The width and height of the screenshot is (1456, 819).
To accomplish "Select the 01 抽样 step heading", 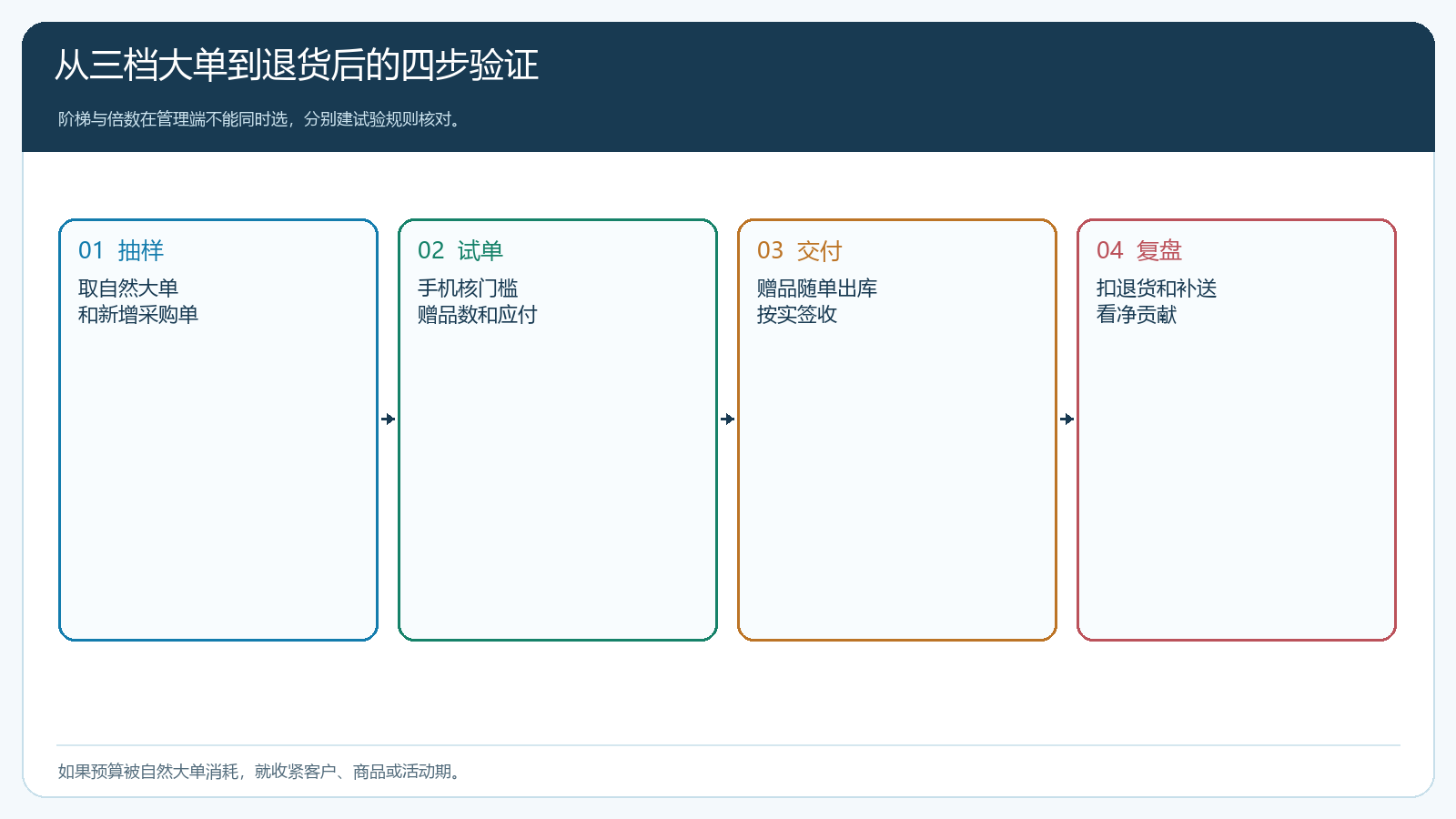I will click(x=121, y=250).
